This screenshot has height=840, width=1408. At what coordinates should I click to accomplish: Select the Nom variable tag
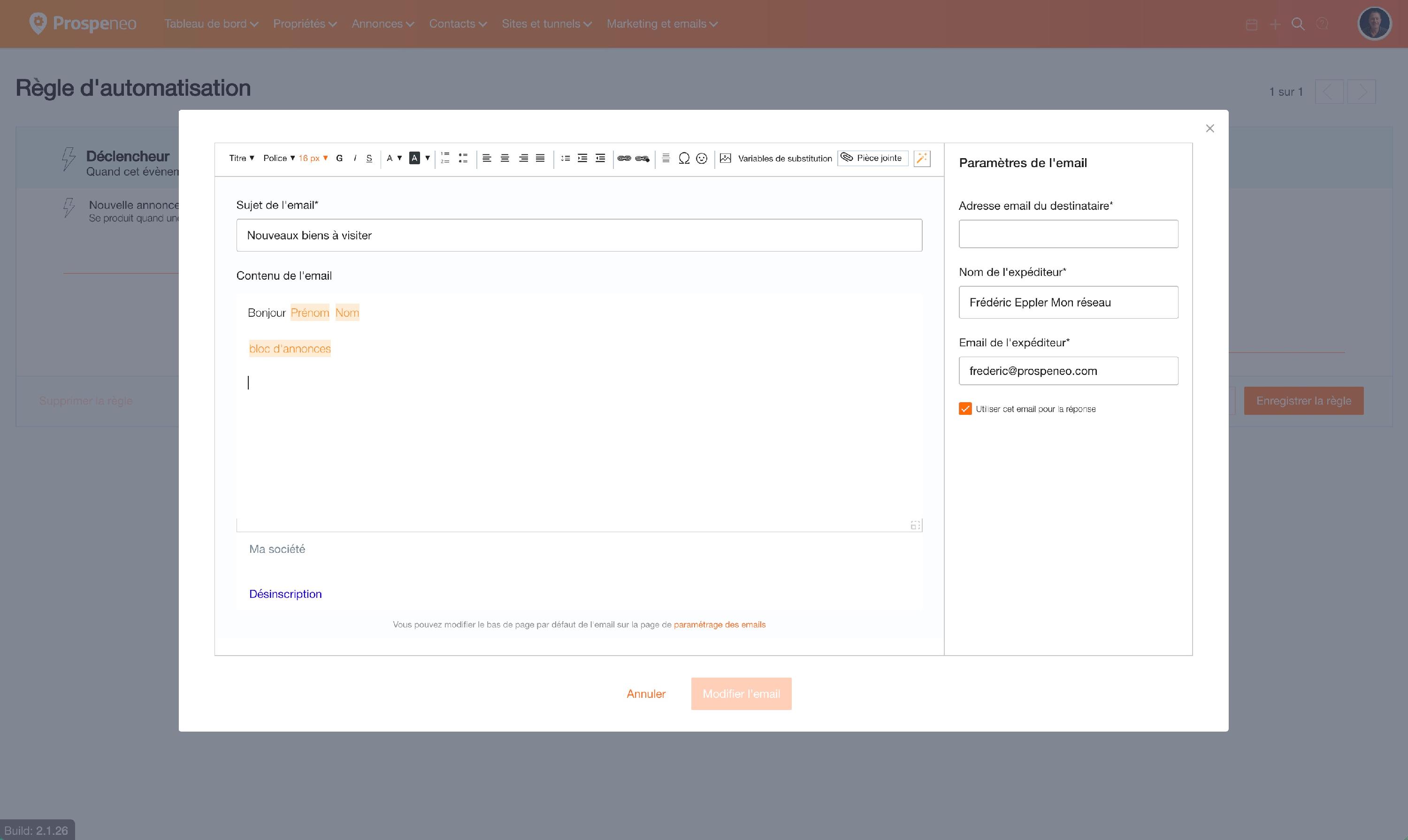(347, 313)
